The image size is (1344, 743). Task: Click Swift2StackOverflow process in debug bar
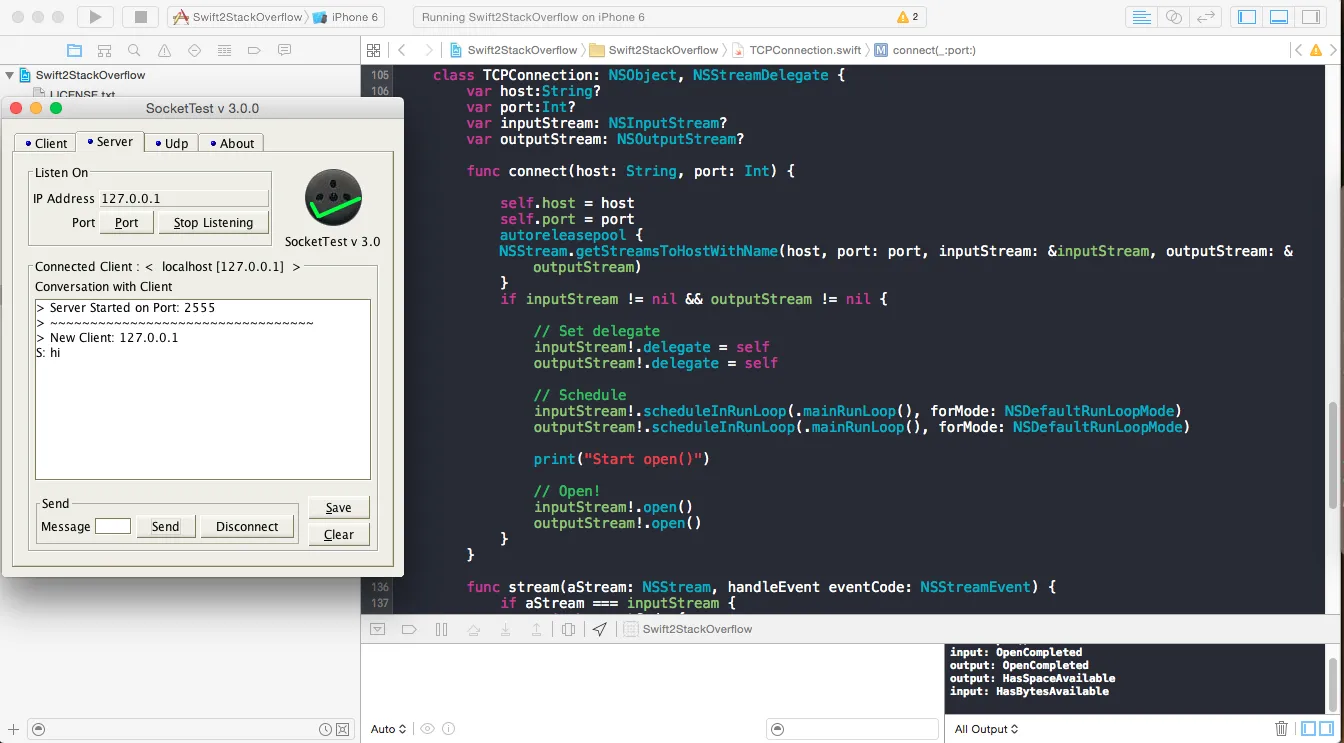tap(688, 629)
